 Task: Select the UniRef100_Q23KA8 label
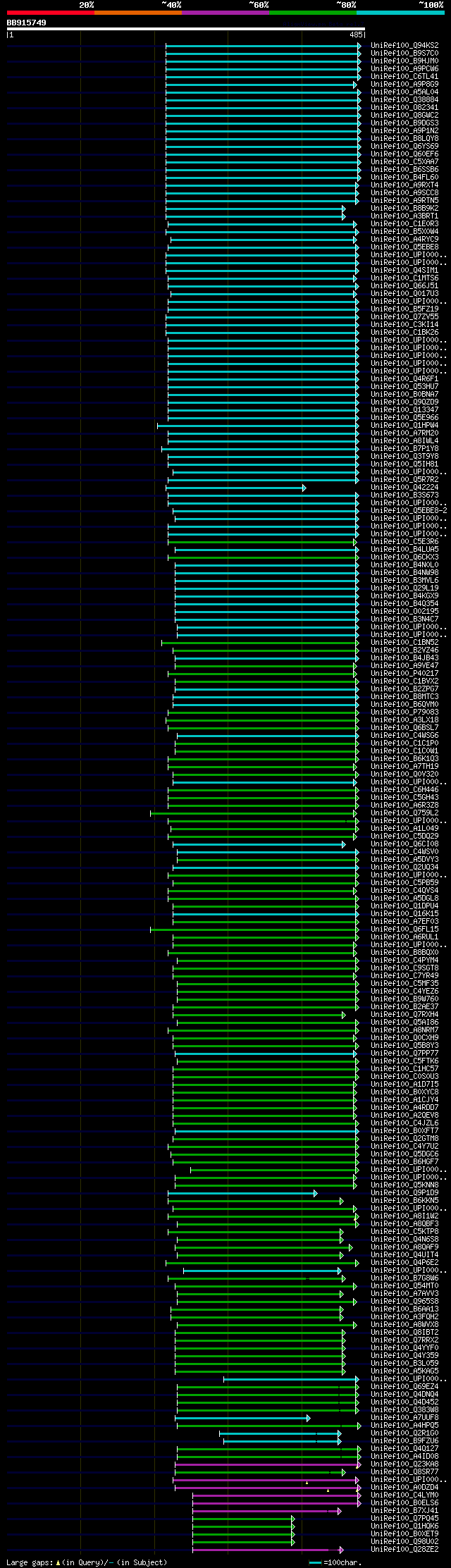(x=404, y=1464)
